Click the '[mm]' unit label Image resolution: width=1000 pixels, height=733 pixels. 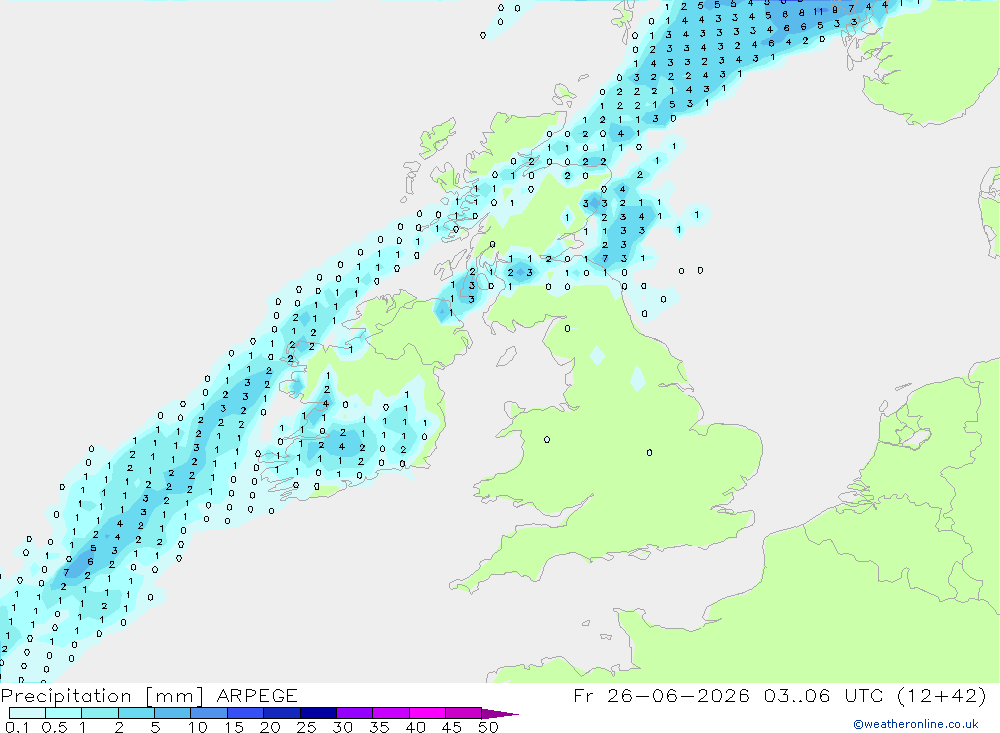(x=174, y=696)
